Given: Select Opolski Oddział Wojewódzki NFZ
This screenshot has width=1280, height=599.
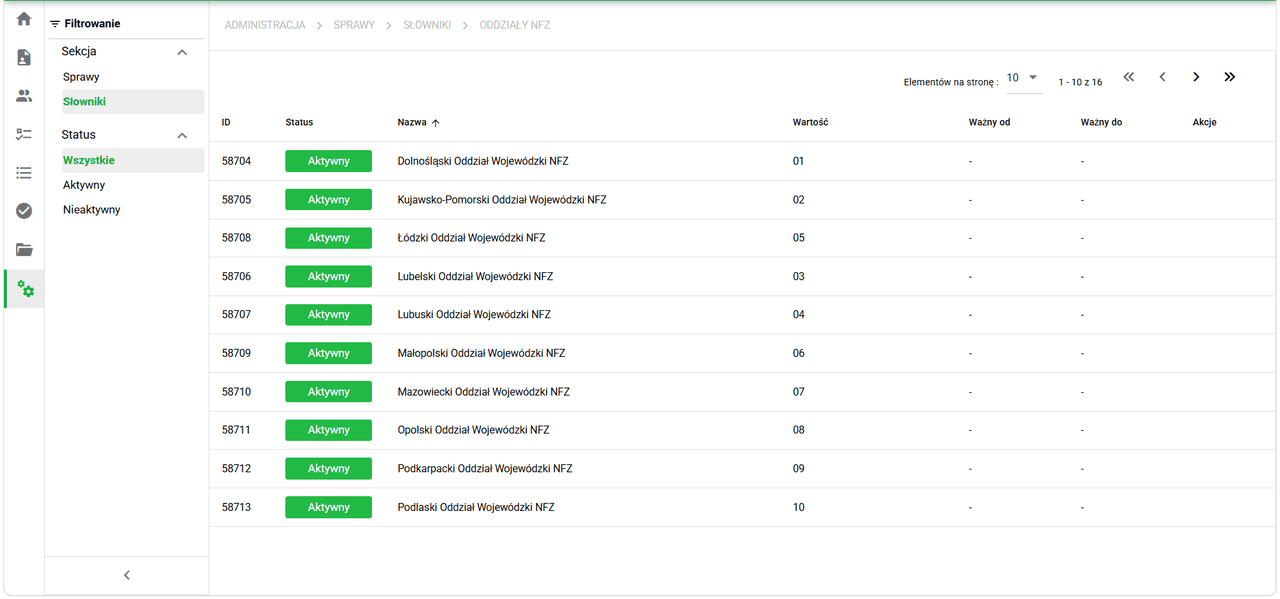Looking at the screenshot, I should 473,430.
